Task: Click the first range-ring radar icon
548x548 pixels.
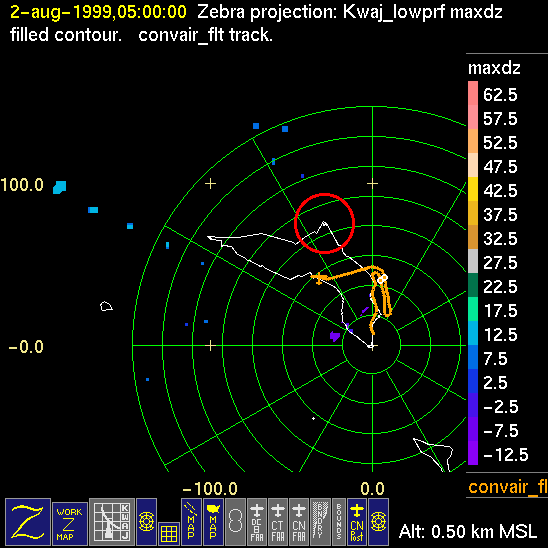Action: tap(146, 521)
